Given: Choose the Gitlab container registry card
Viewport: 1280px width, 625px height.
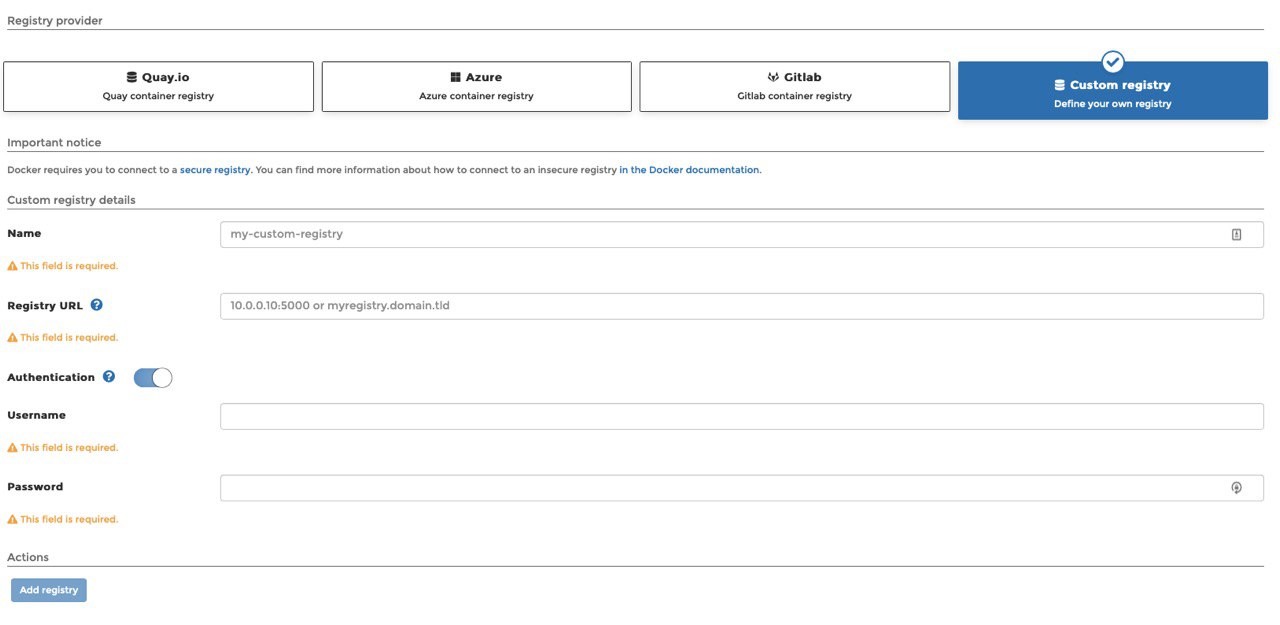Looking at the screenshot, I should (795, 87).
